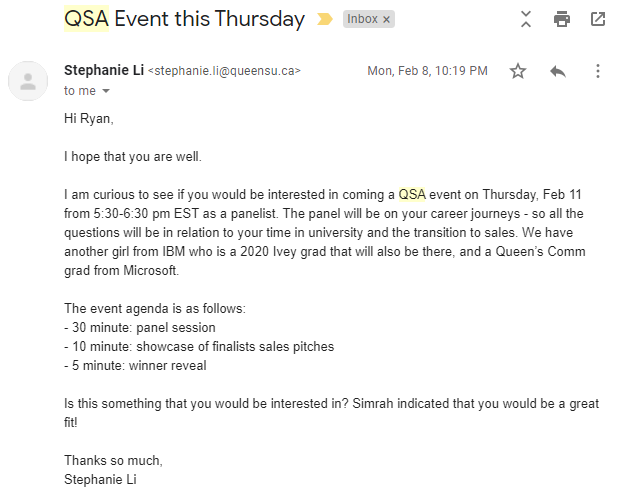Click the address stephanie.li@queensu.ca
This screenshot has height=504, width=620.
(x=224, y=71)
